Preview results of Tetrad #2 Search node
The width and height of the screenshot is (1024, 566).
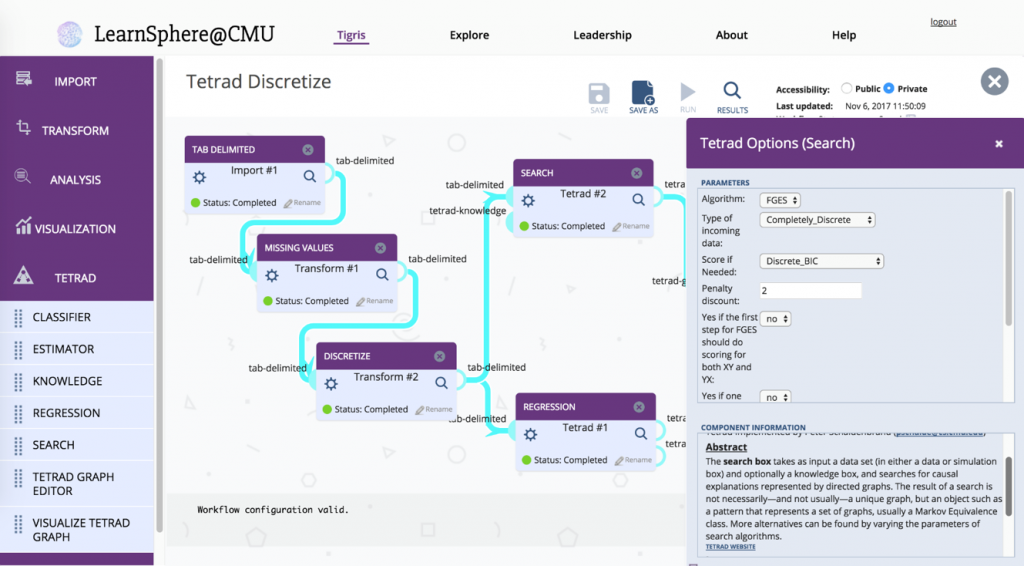[x=639, y=200]
